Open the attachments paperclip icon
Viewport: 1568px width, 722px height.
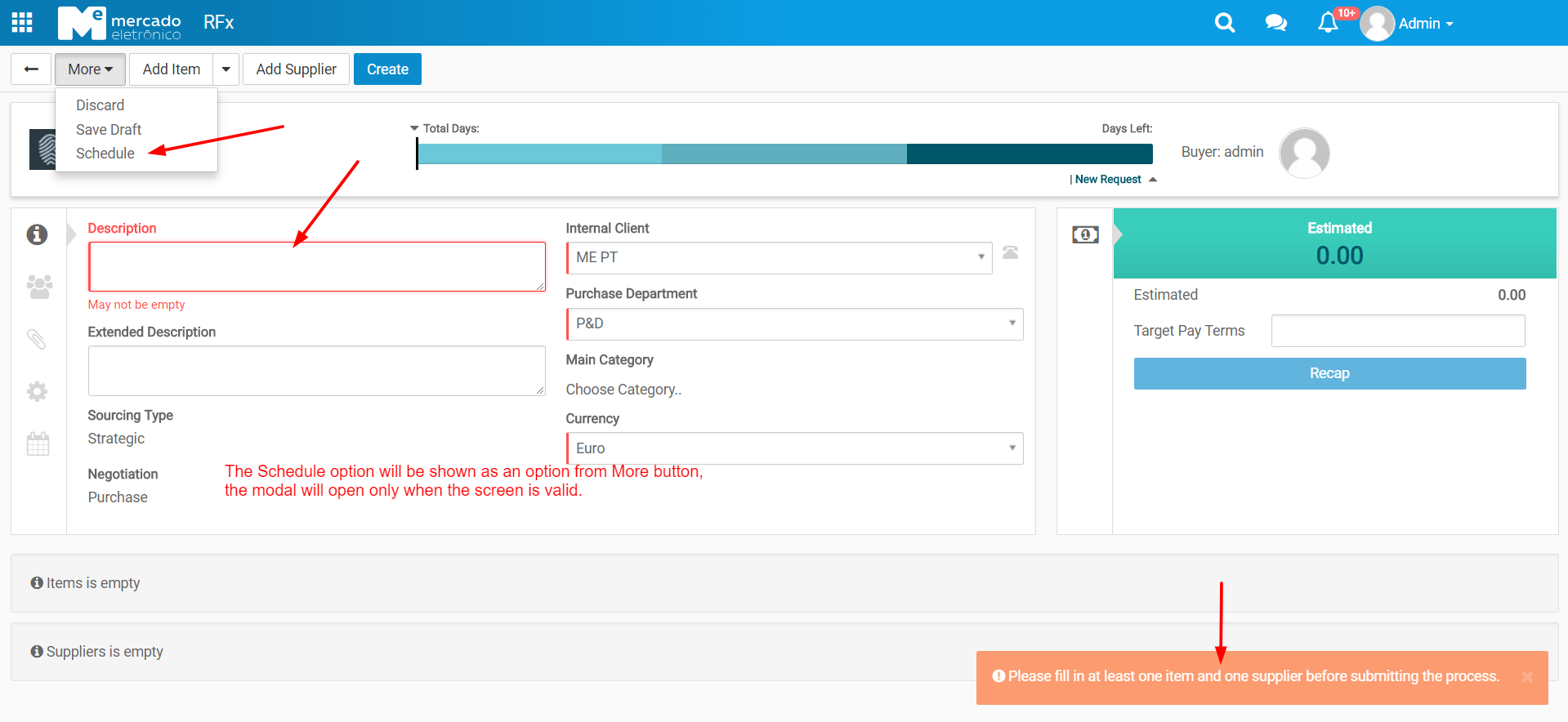(38, 339)
